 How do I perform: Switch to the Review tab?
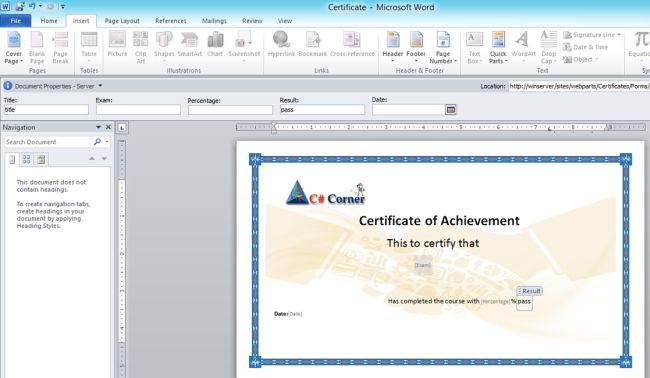(x=252, y=21)
